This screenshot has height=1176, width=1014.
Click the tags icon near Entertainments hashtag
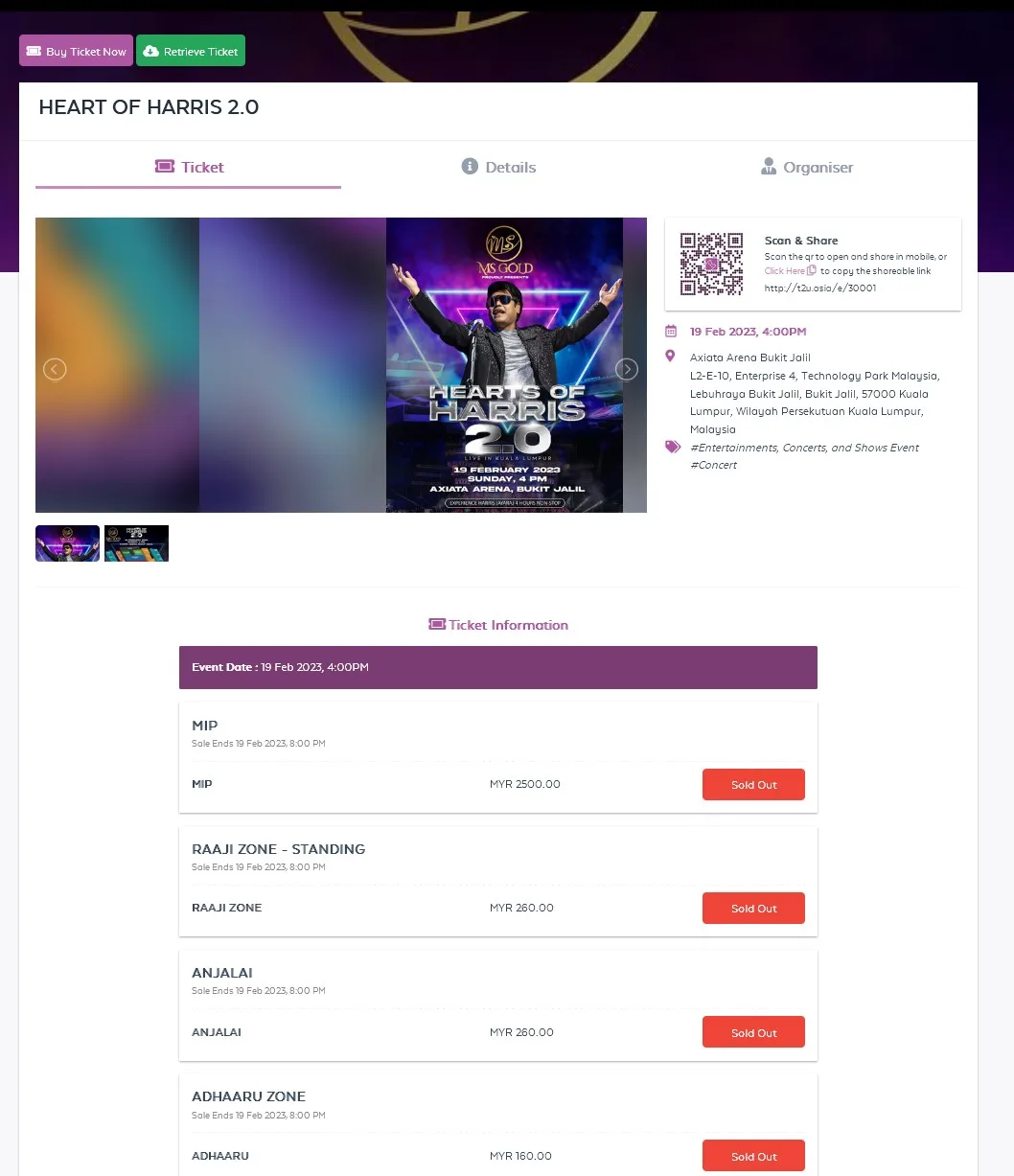coord(673,448)
